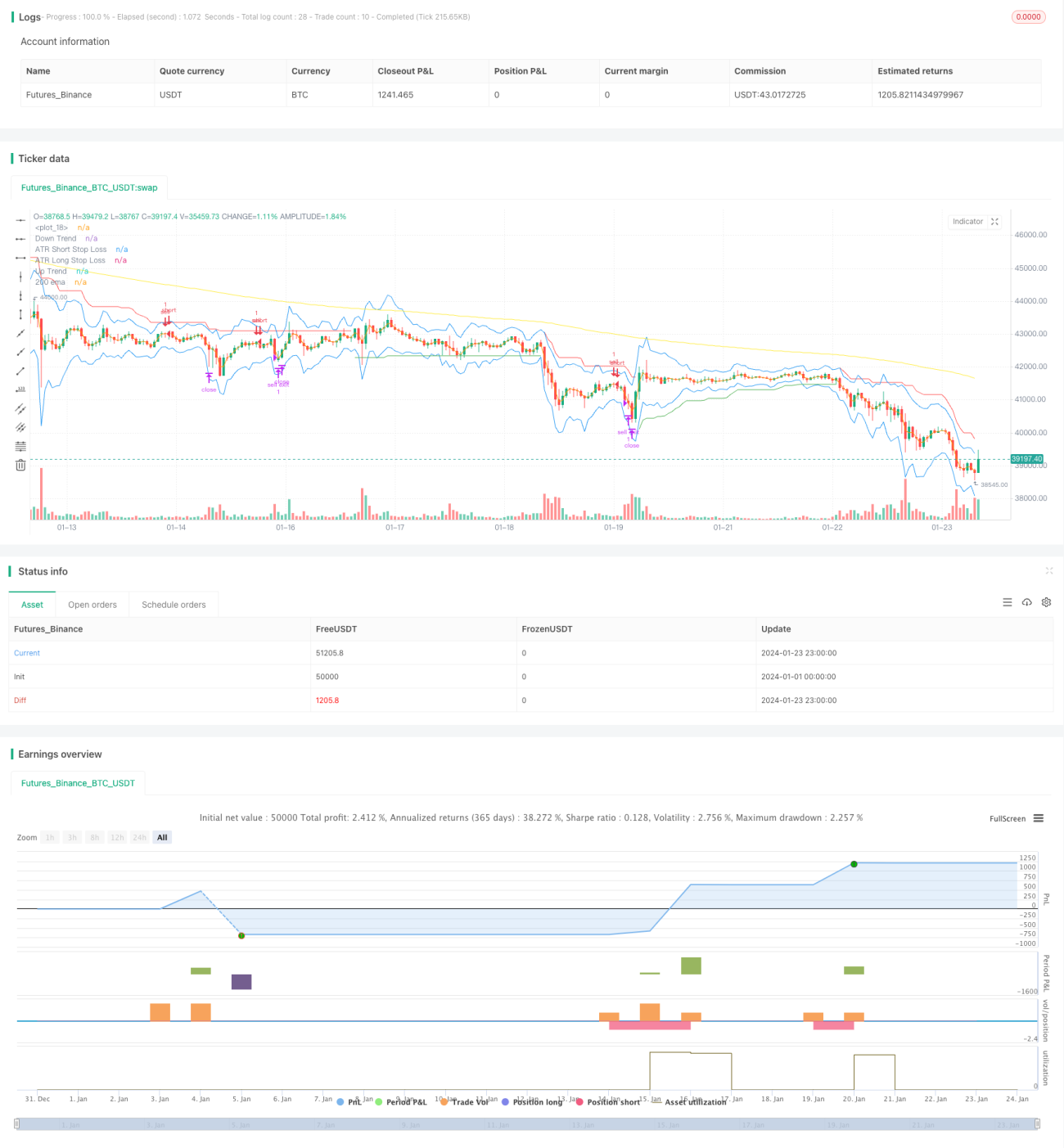Click the FullScreen button
The height and width of the screenshot is (1148, 1064).
(1008, 818)
